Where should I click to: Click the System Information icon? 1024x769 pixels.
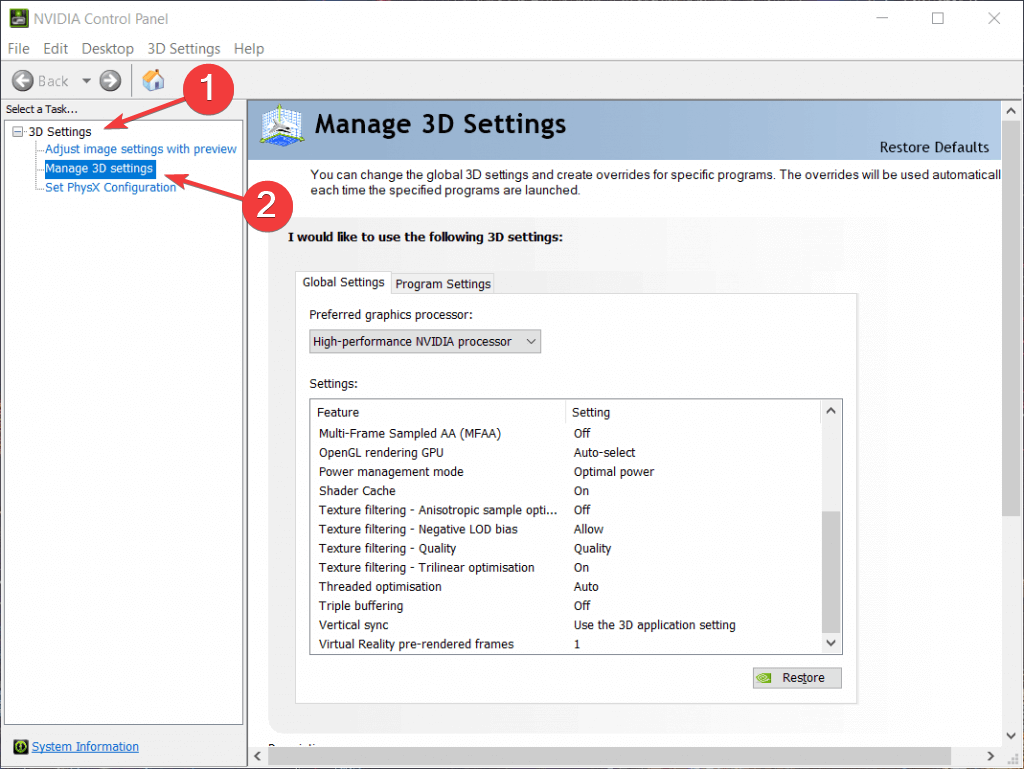(20, 746)
